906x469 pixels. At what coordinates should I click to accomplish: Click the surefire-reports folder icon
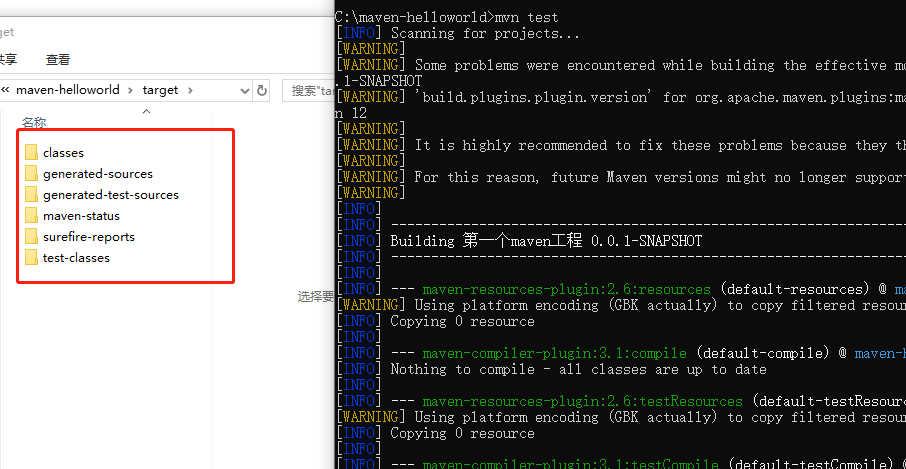pos(32,237)
